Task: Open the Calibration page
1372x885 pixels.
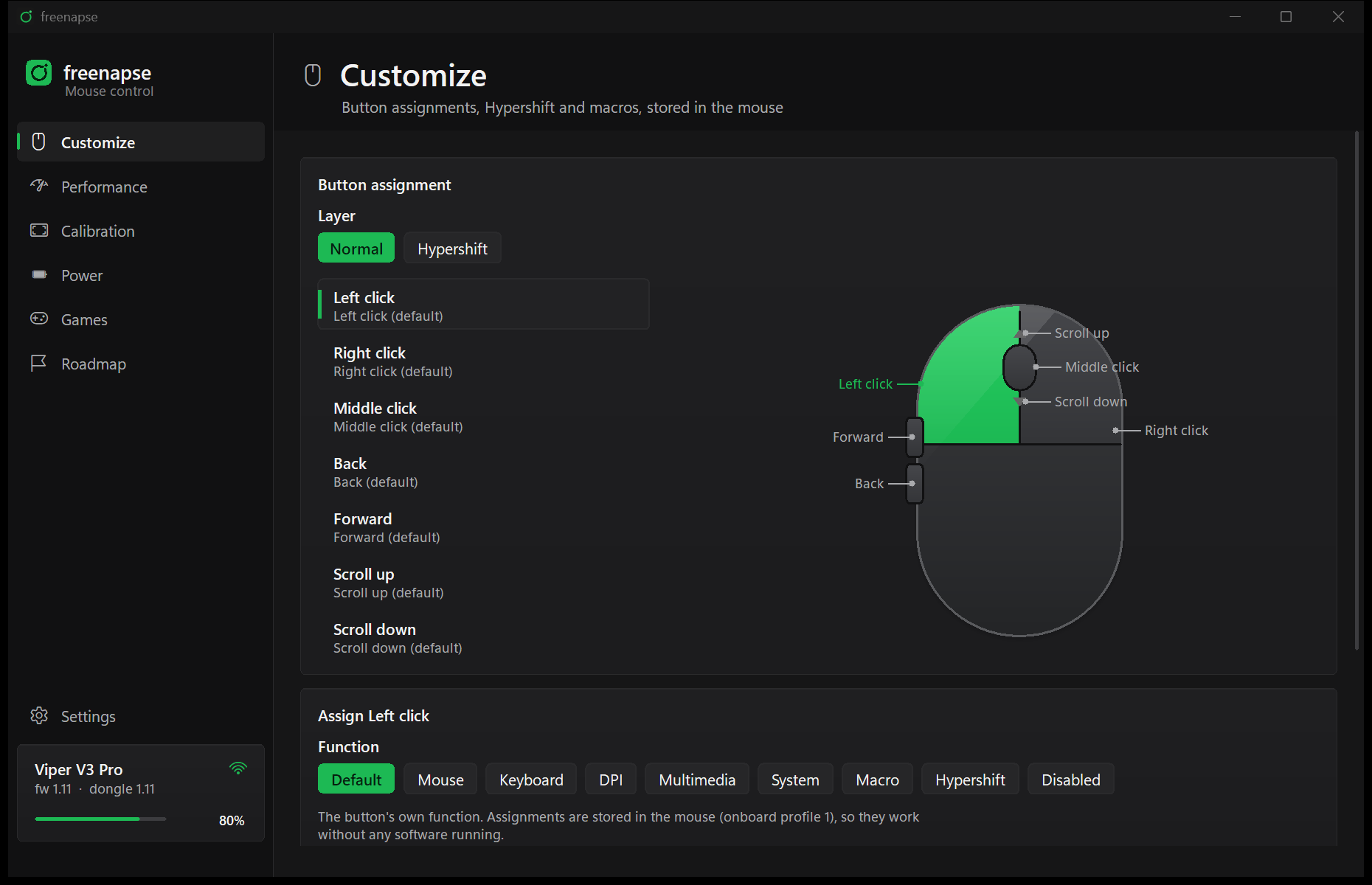Action: [141, 231]
